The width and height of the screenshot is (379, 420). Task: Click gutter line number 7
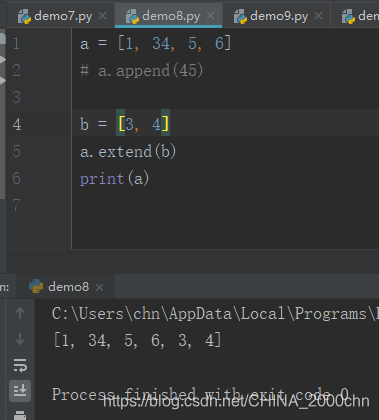point(17,205)
